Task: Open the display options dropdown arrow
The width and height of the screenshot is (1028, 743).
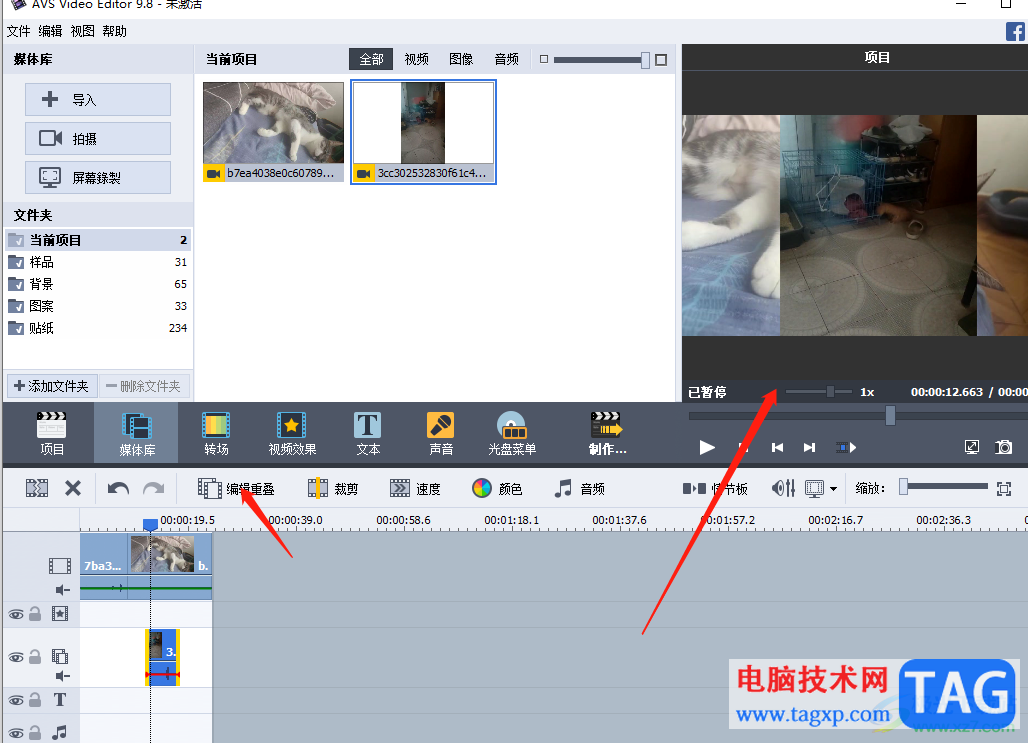Action: [x=833, y=489]
